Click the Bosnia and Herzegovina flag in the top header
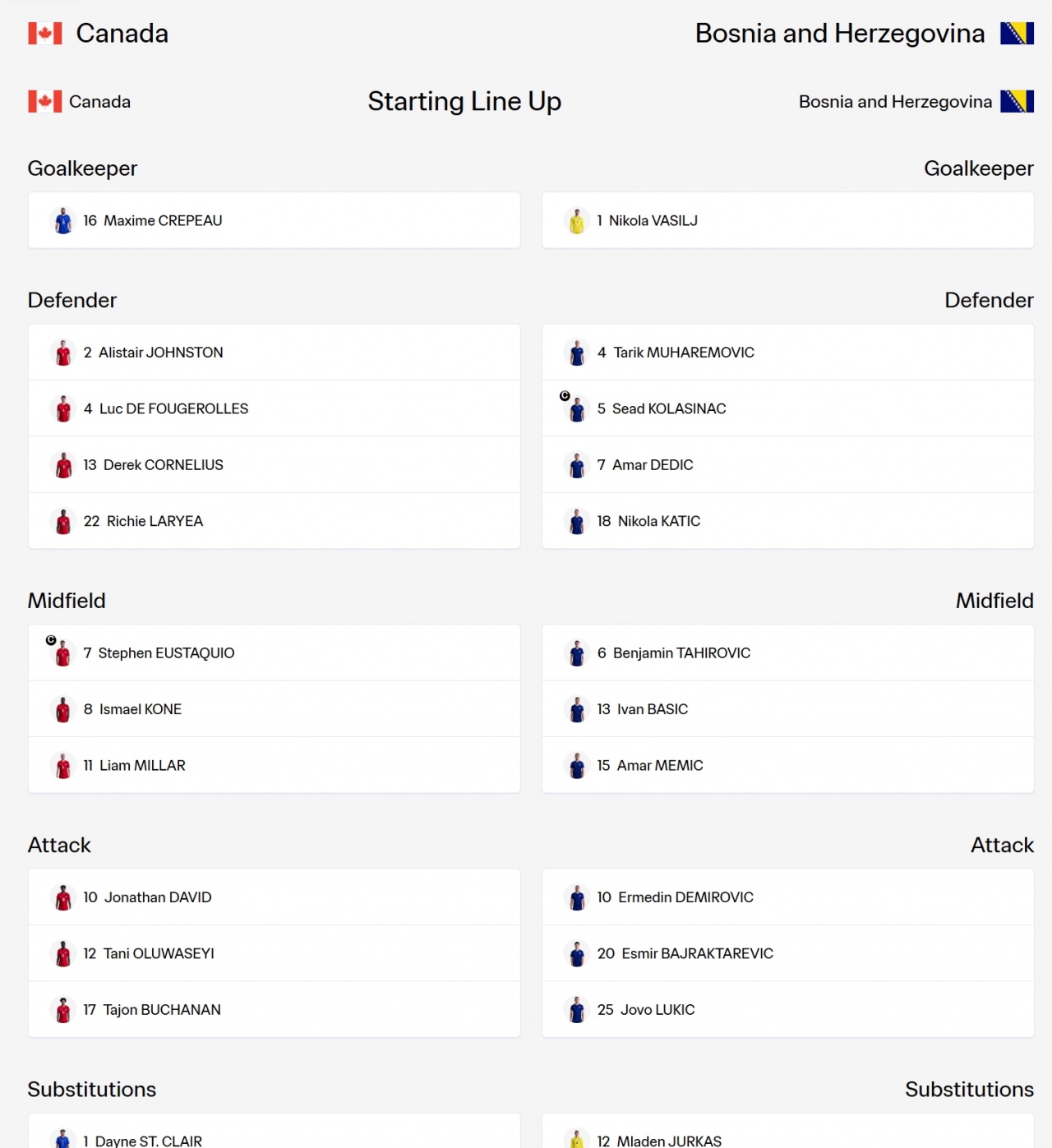This screenshot has width=1052, height=1148. pos(1017,33)
